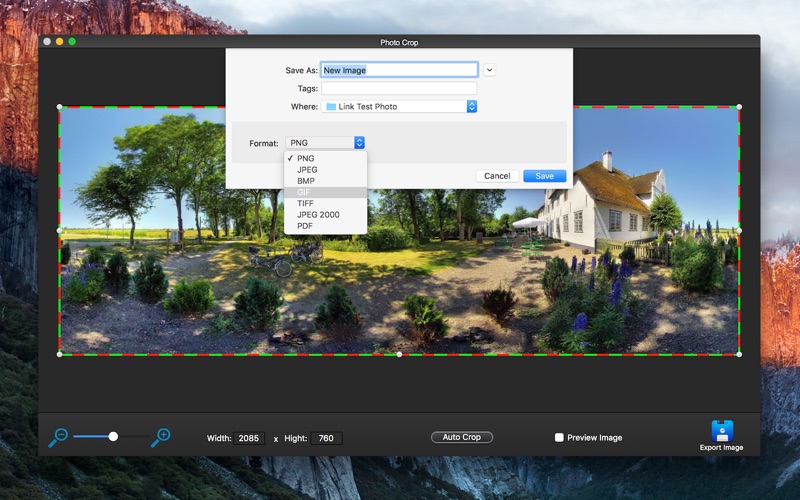800x500 pixels.
Task: Cancel the save dialog
Action: coord(497,176)
